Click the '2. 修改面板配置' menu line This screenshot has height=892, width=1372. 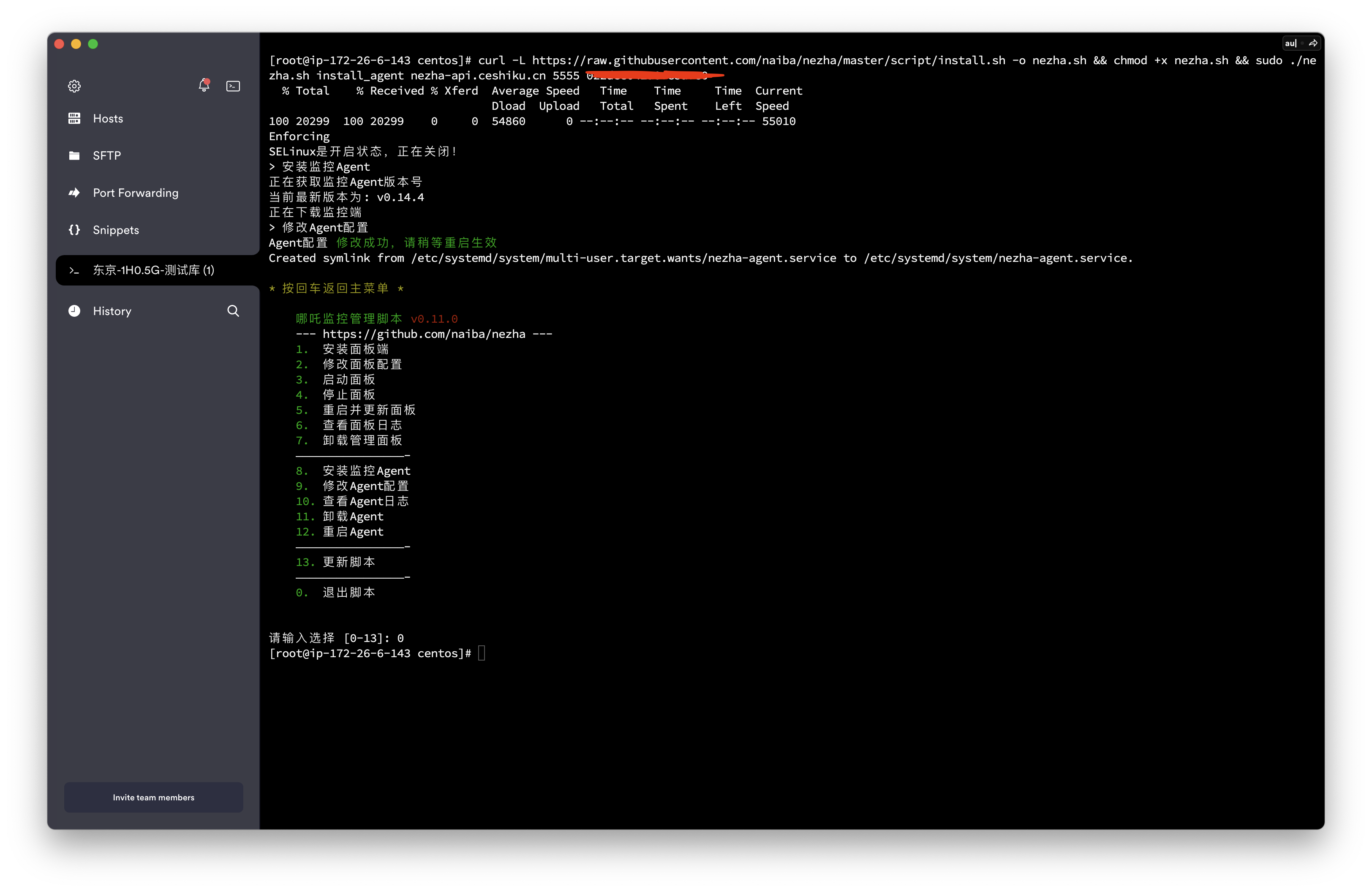coord(349,365)
